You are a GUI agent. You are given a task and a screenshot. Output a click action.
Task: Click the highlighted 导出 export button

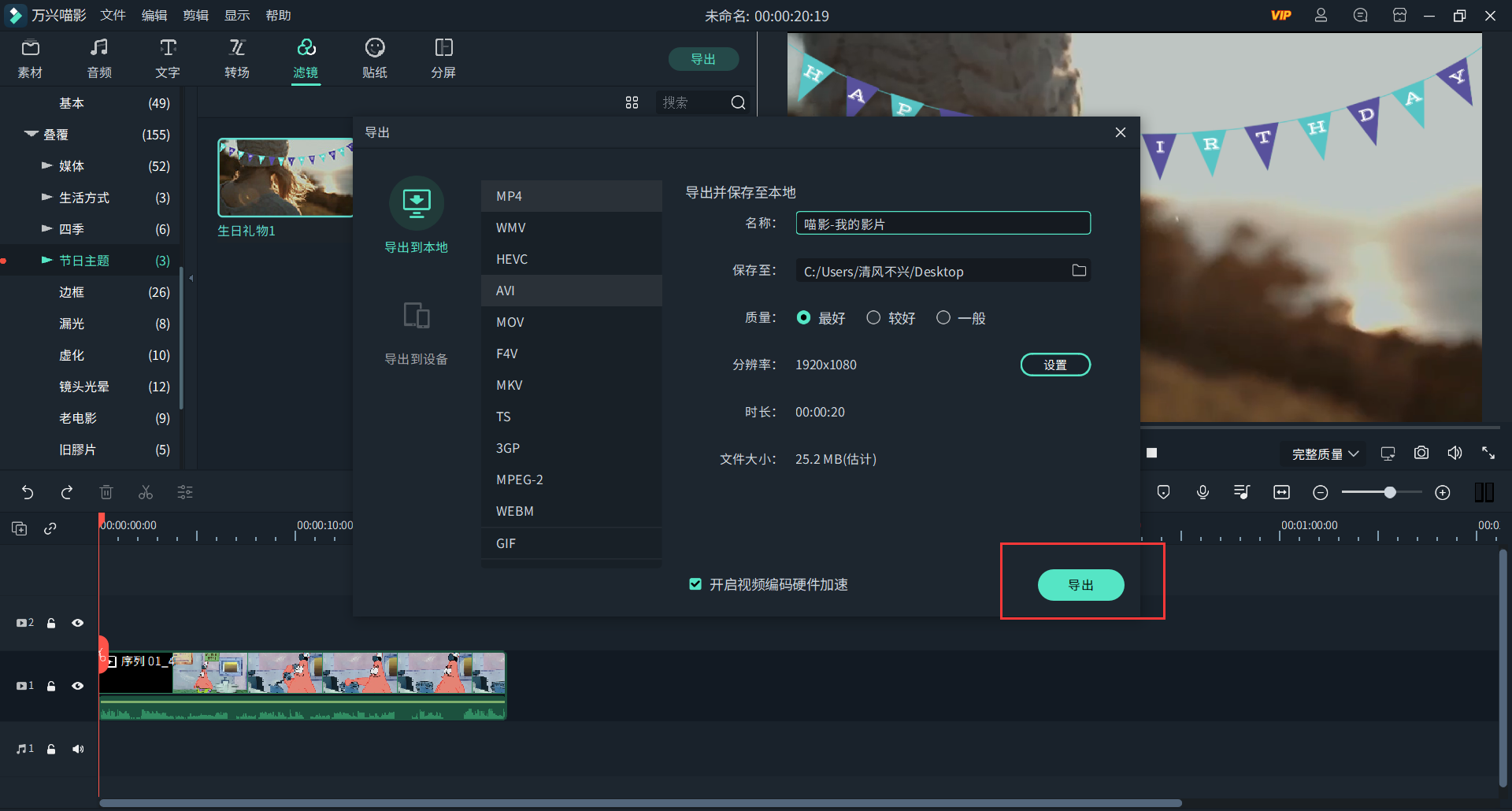[1081, 584]
